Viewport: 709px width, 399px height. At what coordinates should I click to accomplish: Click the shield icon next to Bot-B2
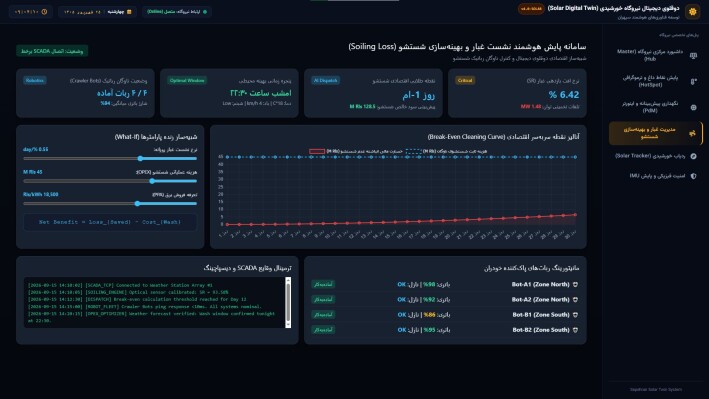pos(575,330)
